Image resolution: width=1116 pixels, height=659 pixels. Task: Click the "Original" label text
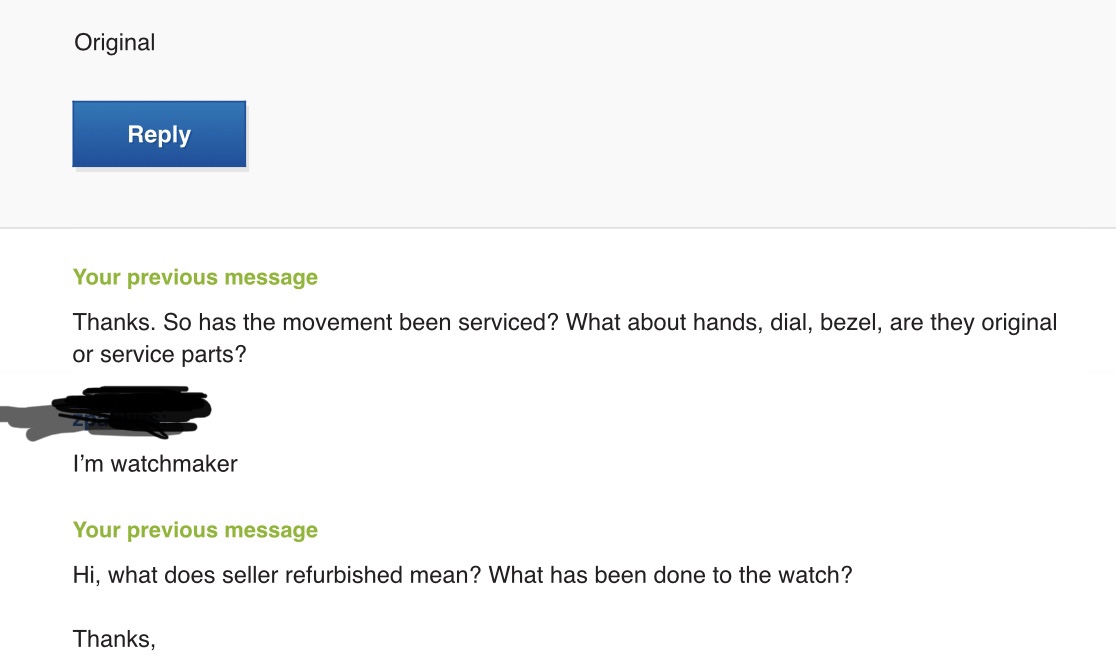point(114,43)
